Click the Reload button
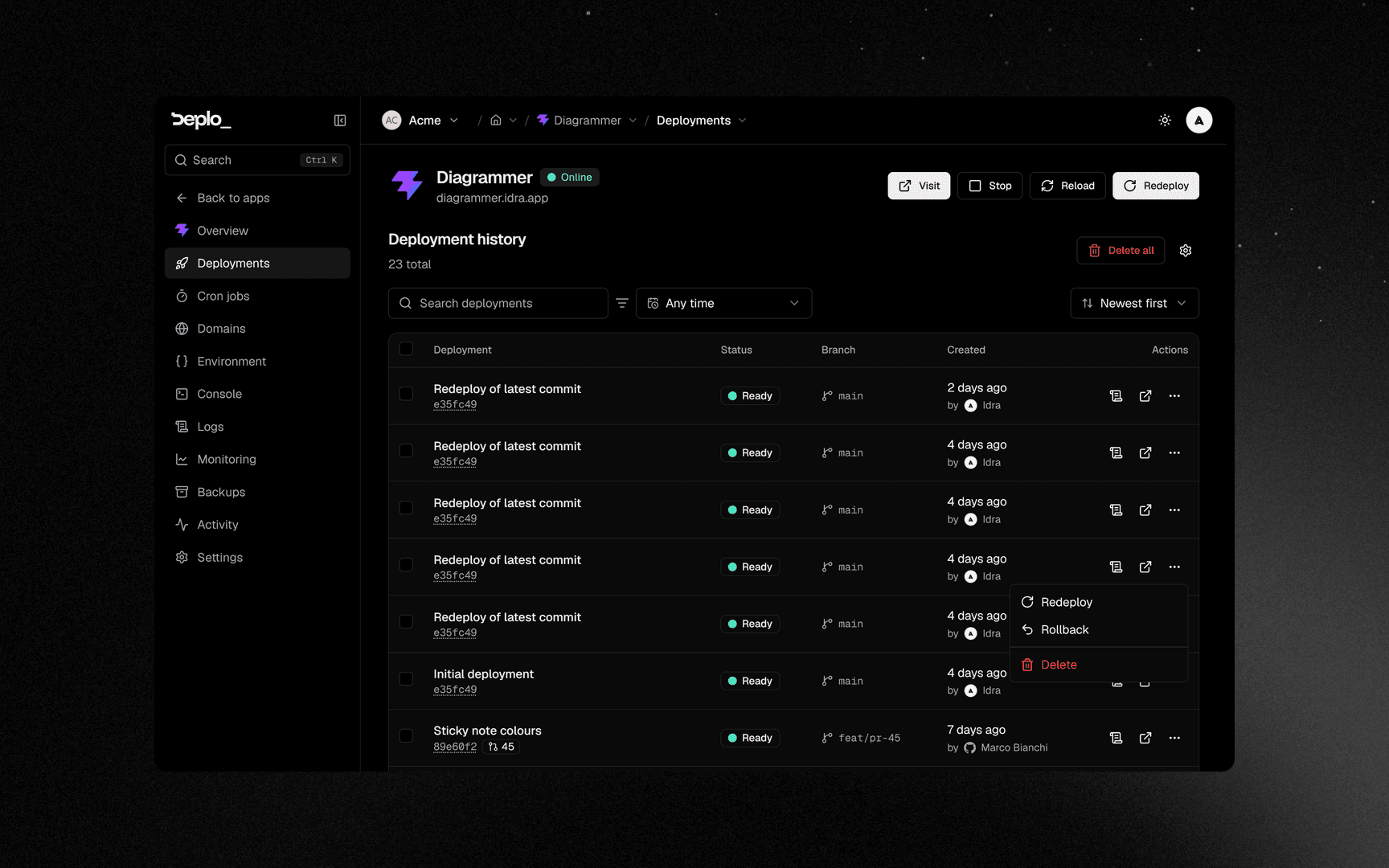The image size is (1389, 868). [1067, 186]
